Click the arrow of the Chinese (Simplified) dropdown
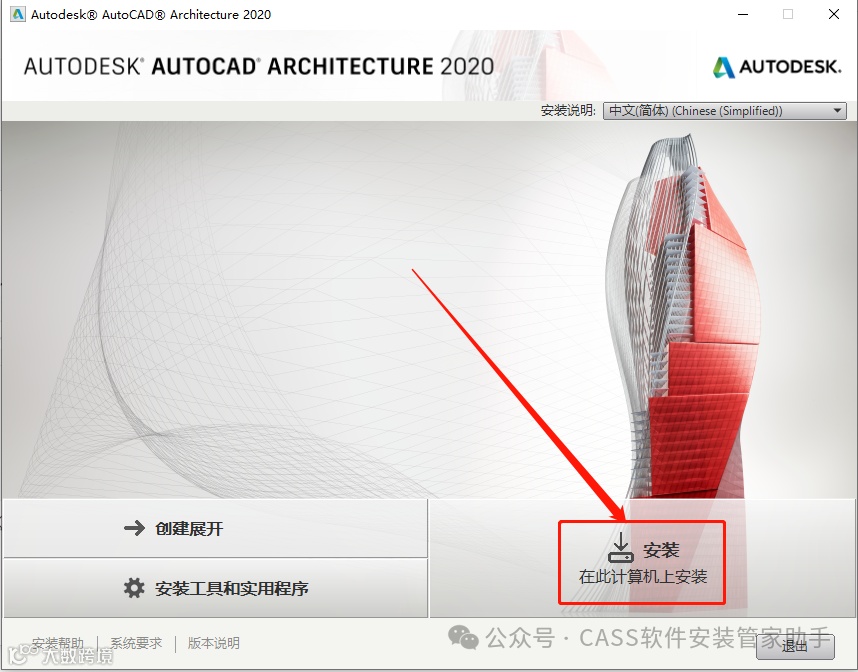 click(x=837, y=111)
